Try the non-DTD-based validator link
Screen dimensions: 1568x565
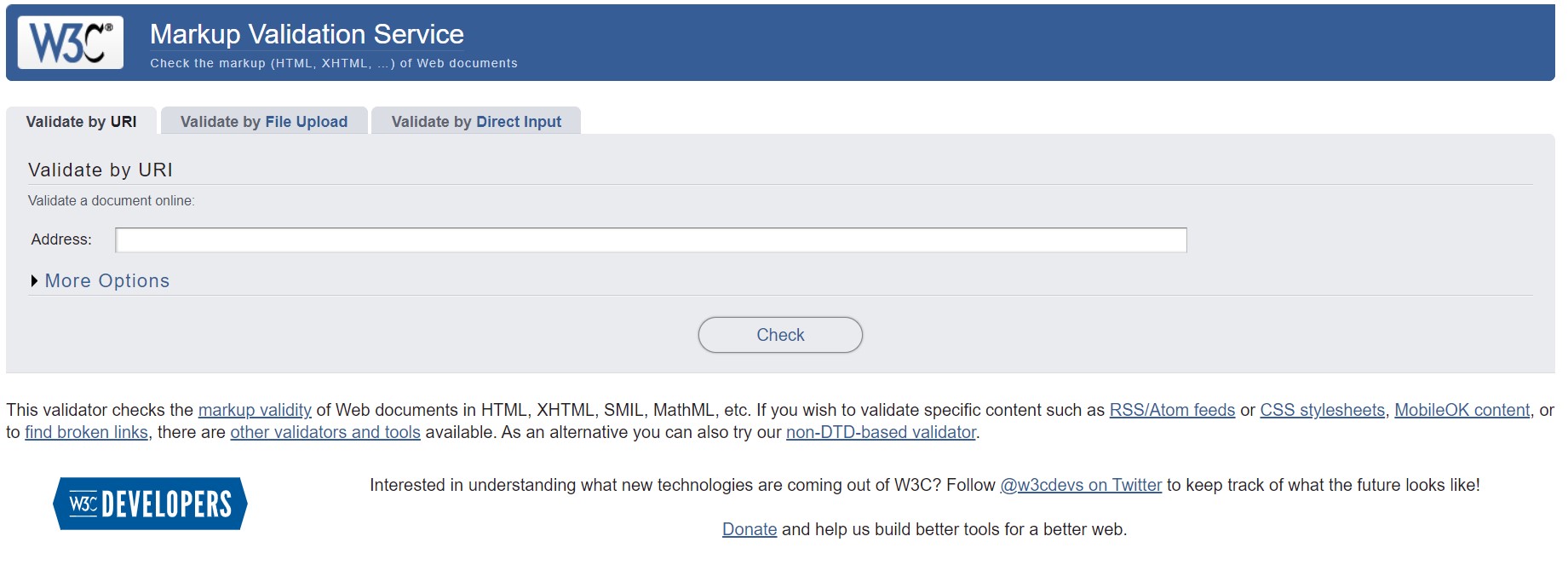(x=881, y=432)
